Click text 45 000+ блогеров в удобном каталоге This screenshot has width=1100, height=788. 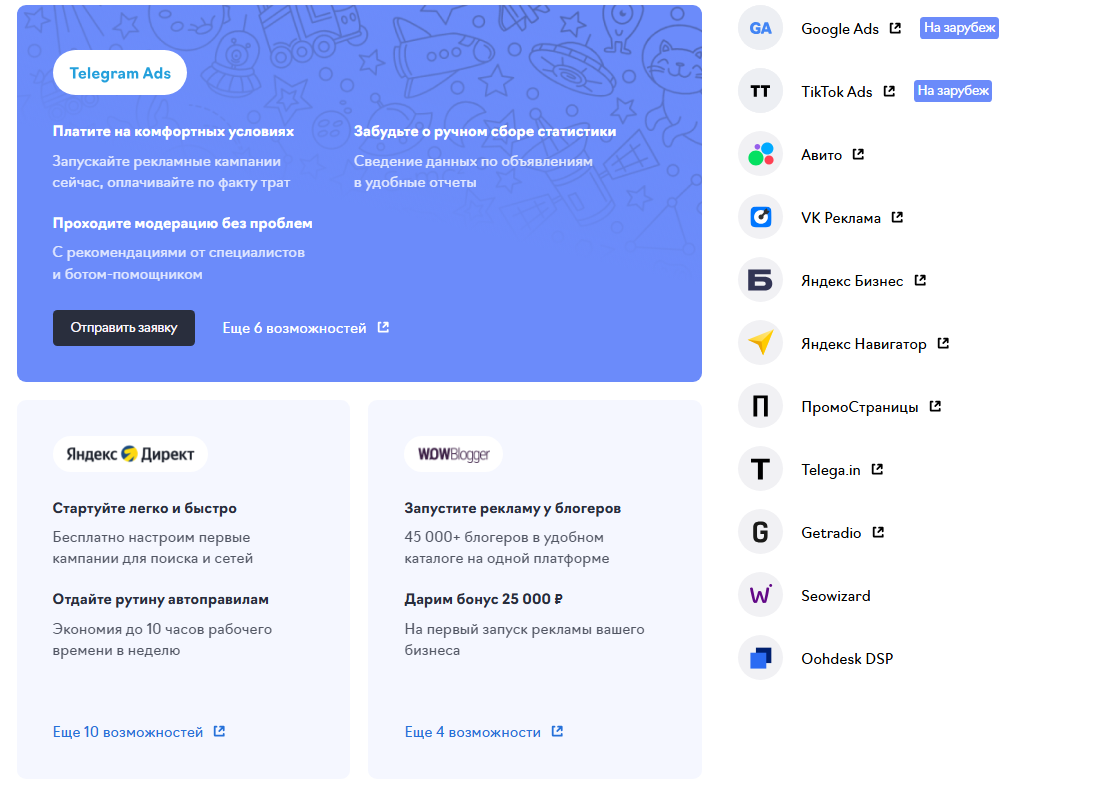(507, 548)
